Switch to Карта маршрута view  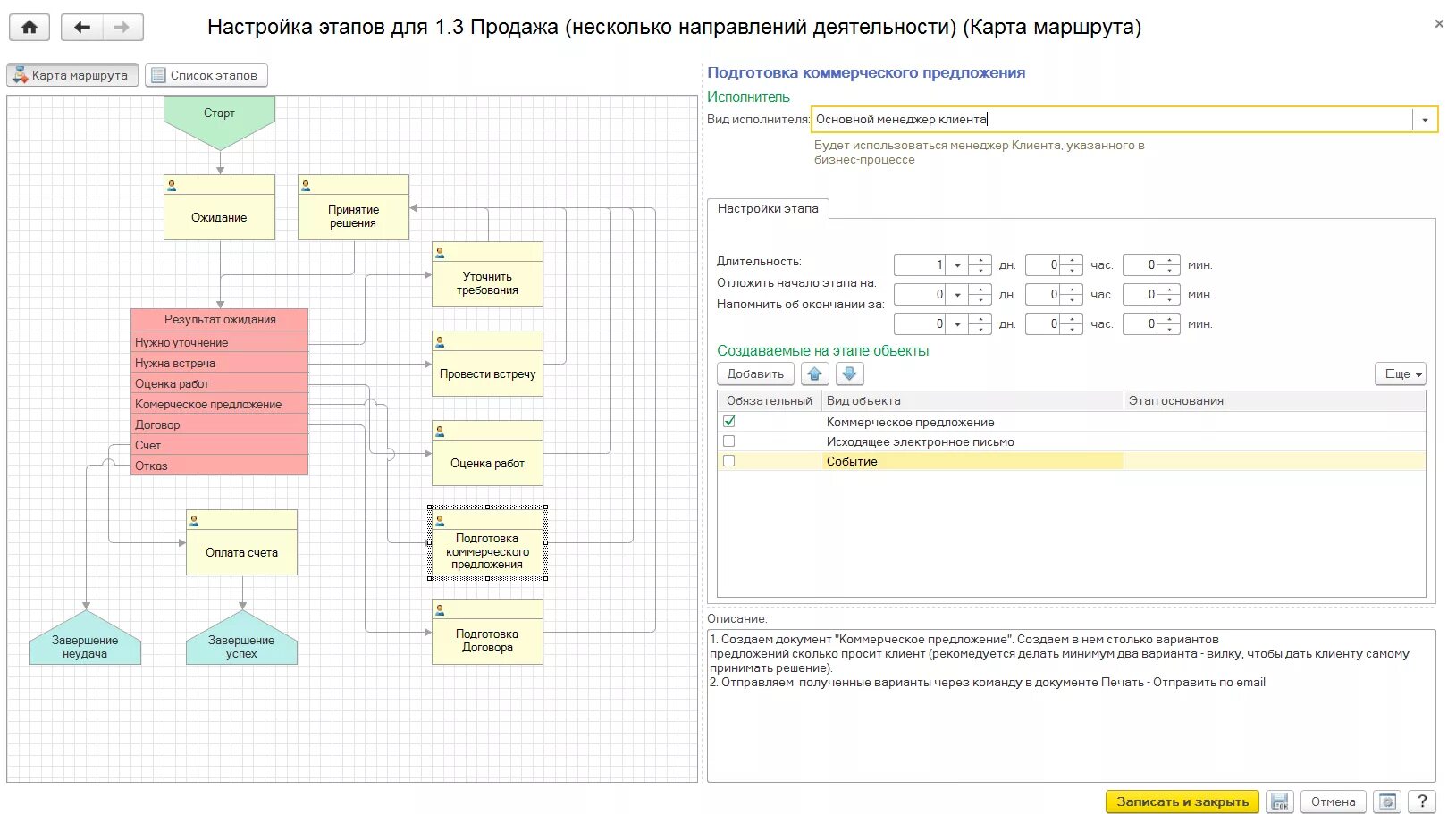coord(72,76)
